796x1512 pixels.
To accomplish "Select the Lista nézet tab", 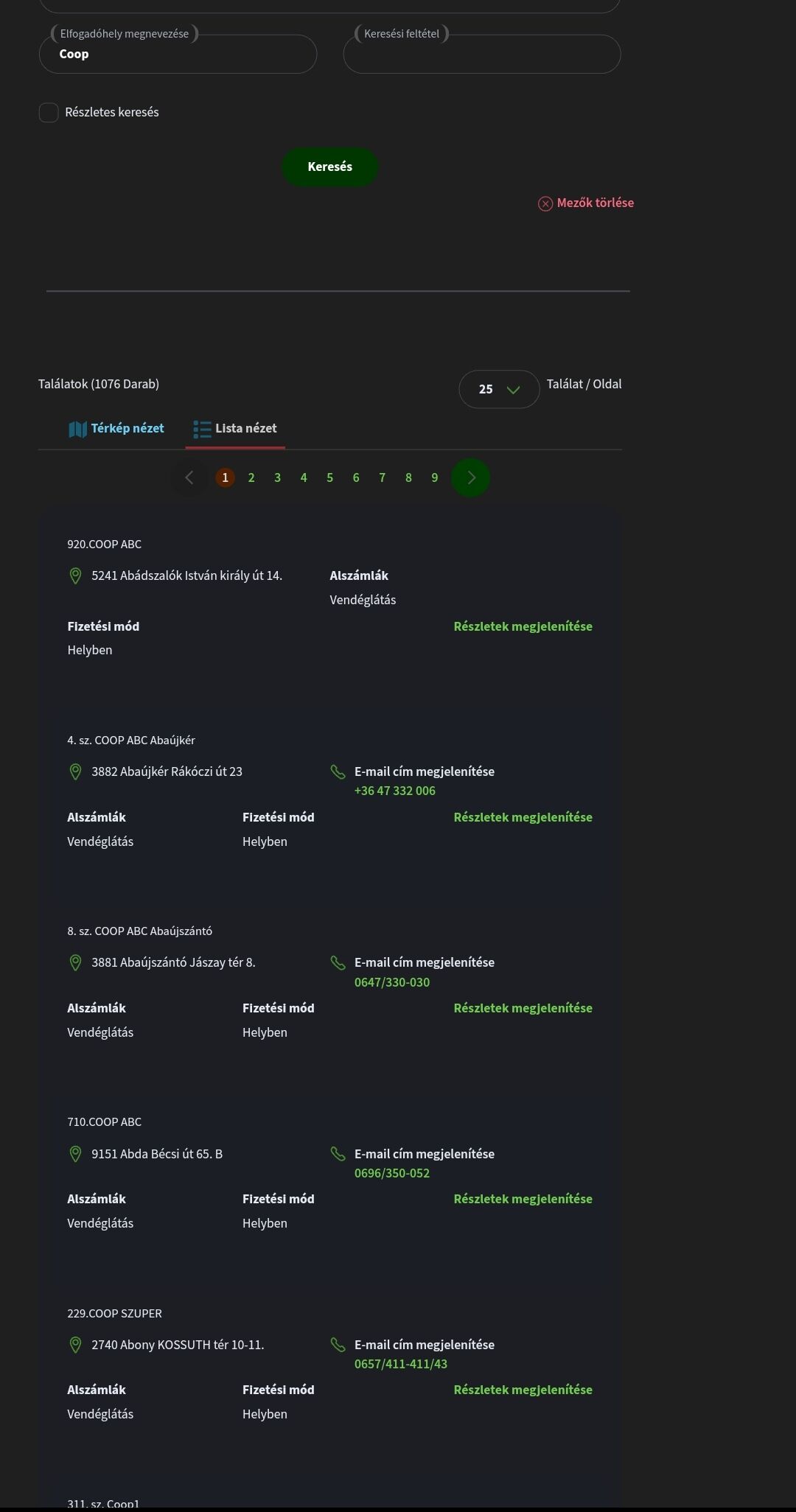I will click(245, 429).
